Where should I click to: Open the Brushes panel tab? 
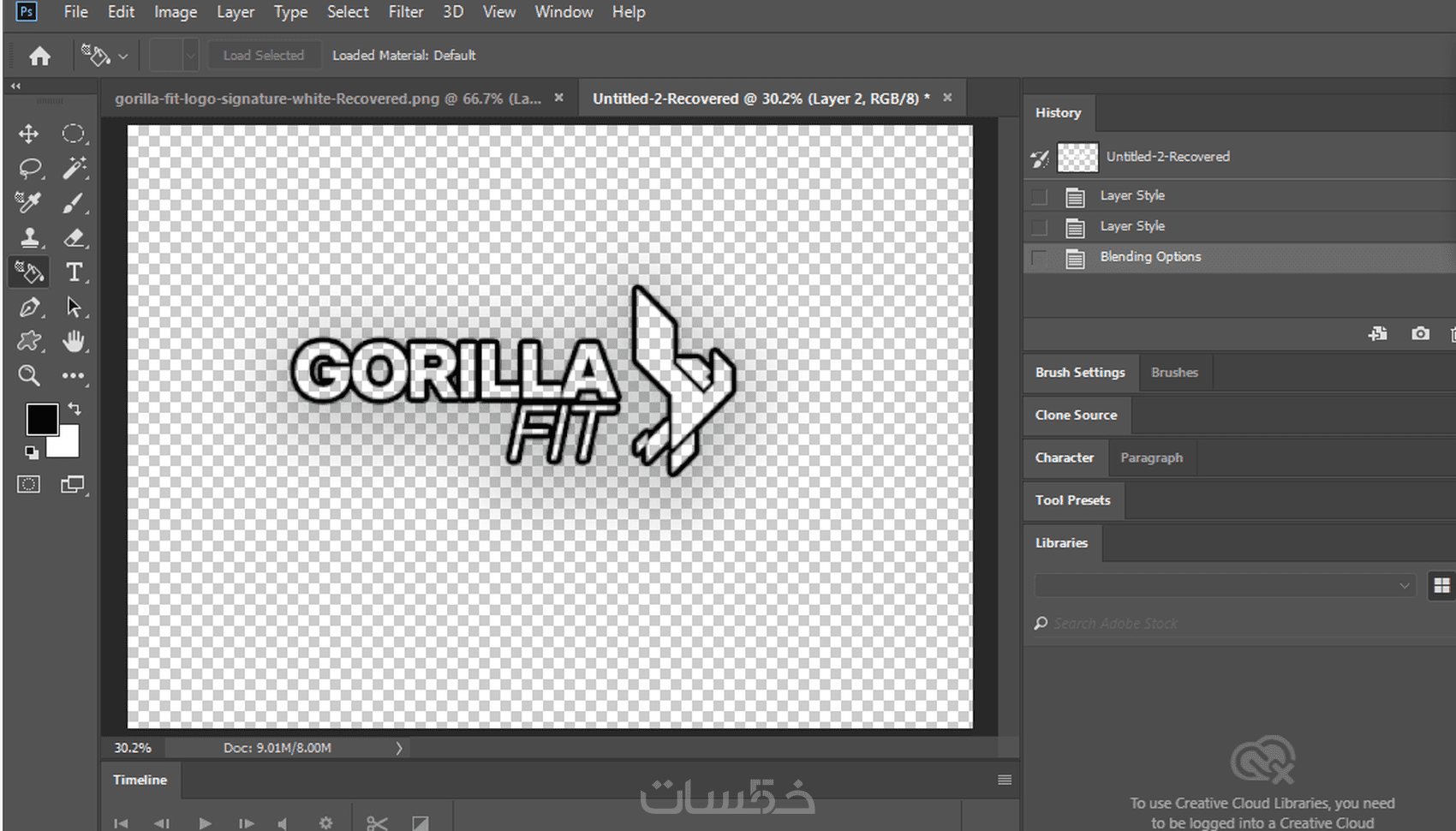coord(1174,373)
